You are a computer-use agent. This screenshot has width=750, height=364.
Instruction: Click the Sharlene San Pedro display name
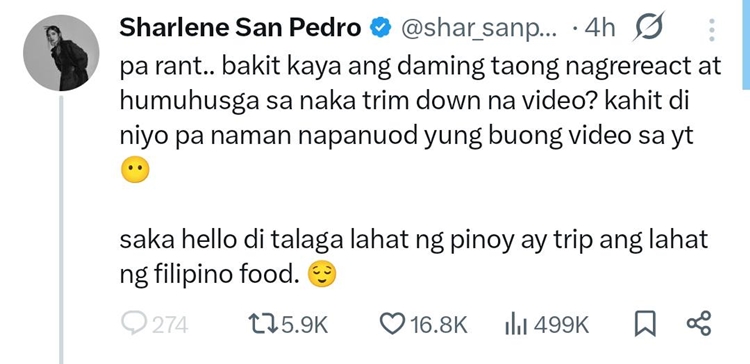(240, 28)
